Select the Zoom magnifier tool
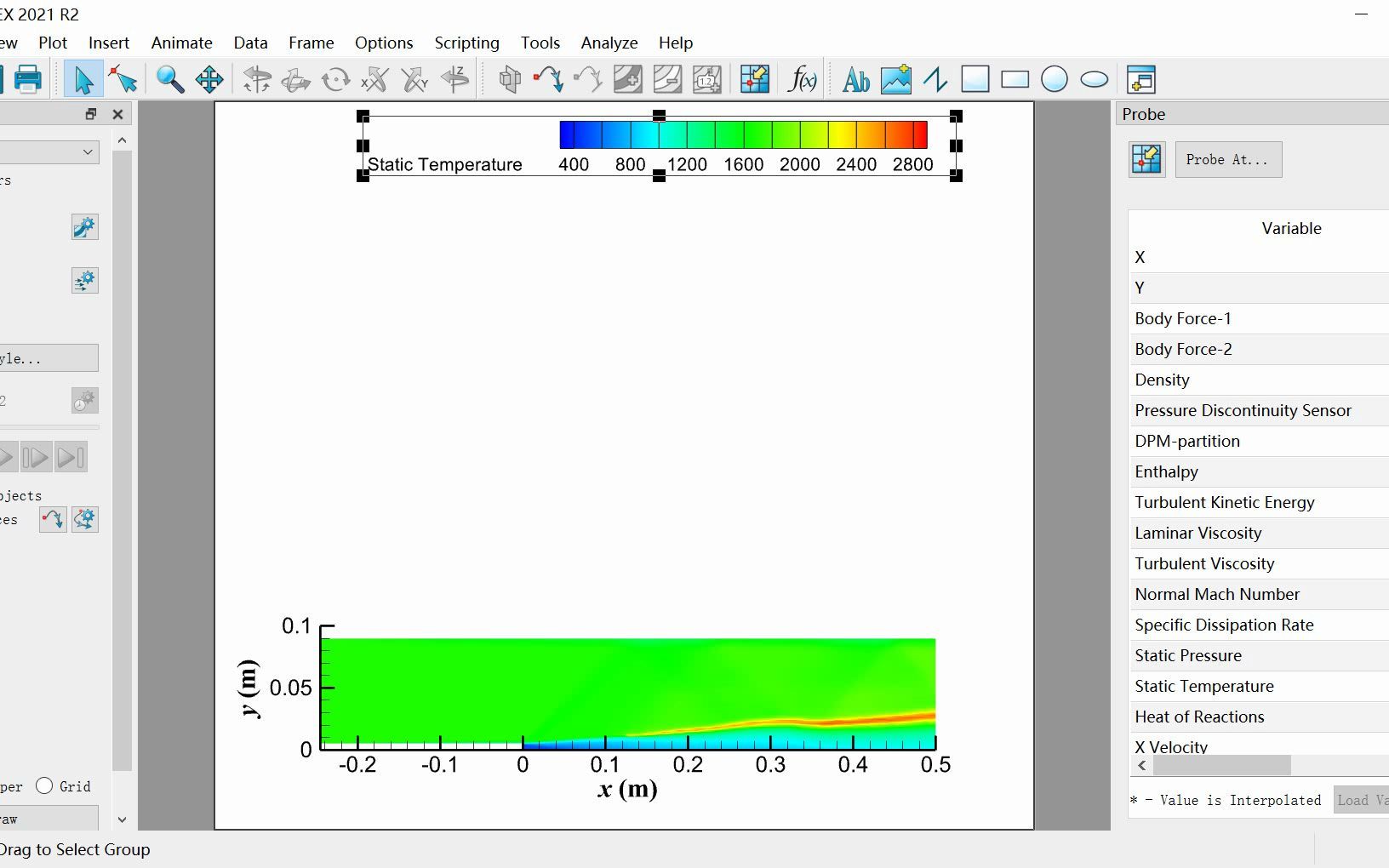Screen dimensions: 1389x868 (x=169, y=79)
